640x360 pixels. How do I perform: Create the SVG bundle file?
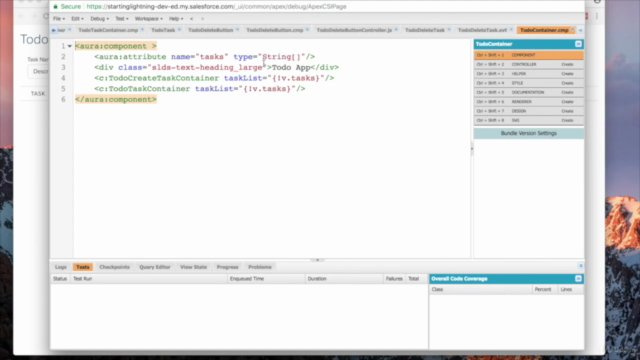567,120
